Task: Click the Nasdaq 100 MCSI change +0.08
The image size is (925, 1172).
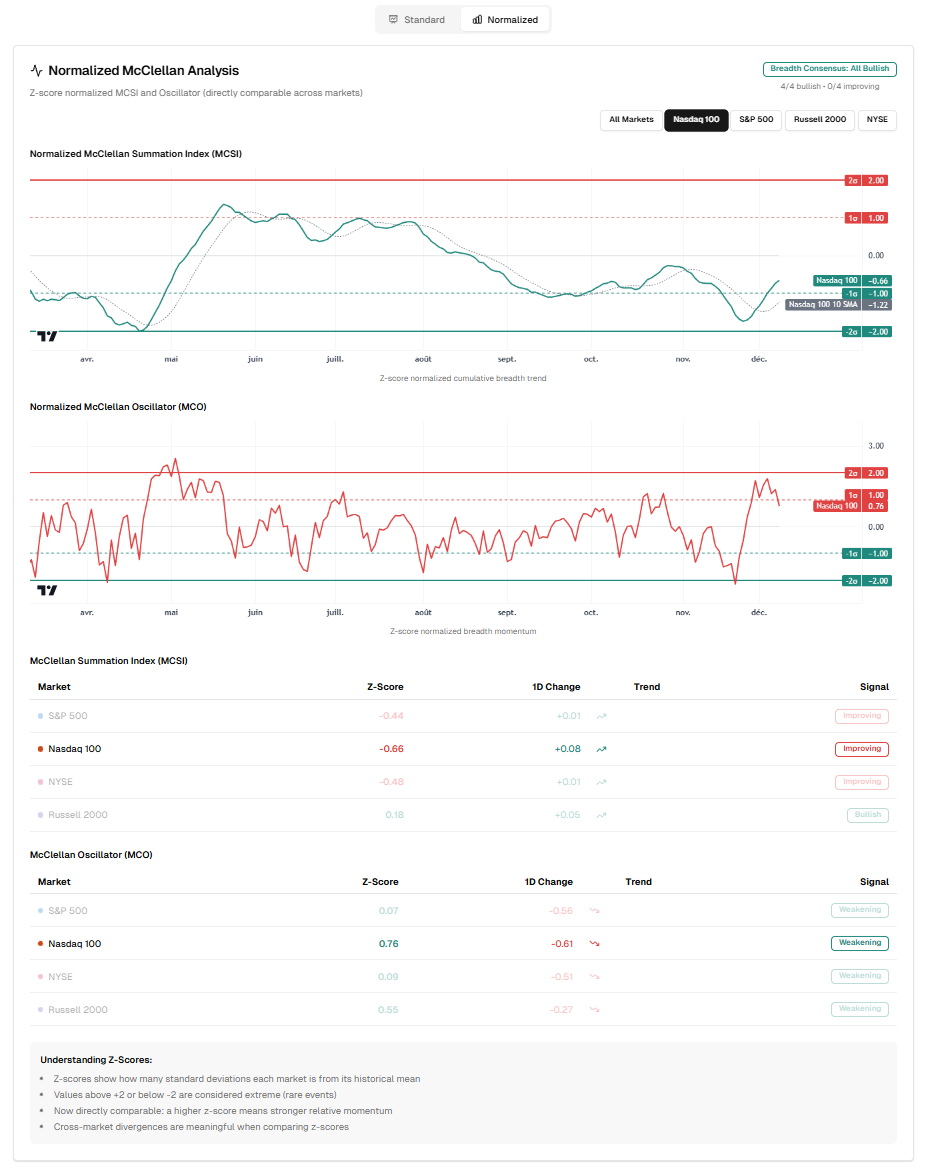Action: click(x=568, y=749)
